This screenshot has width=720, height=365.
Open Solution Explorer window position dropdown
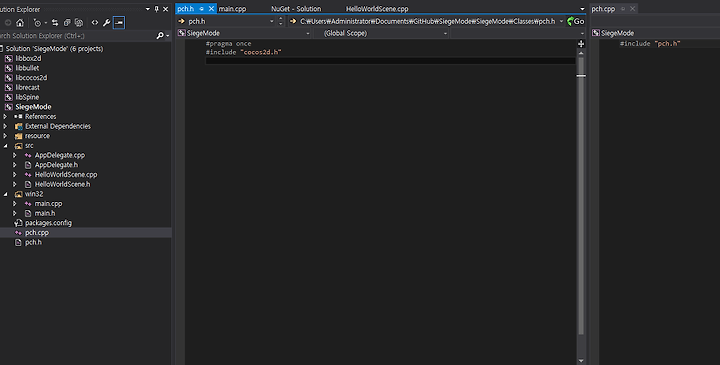pos(148,9)
